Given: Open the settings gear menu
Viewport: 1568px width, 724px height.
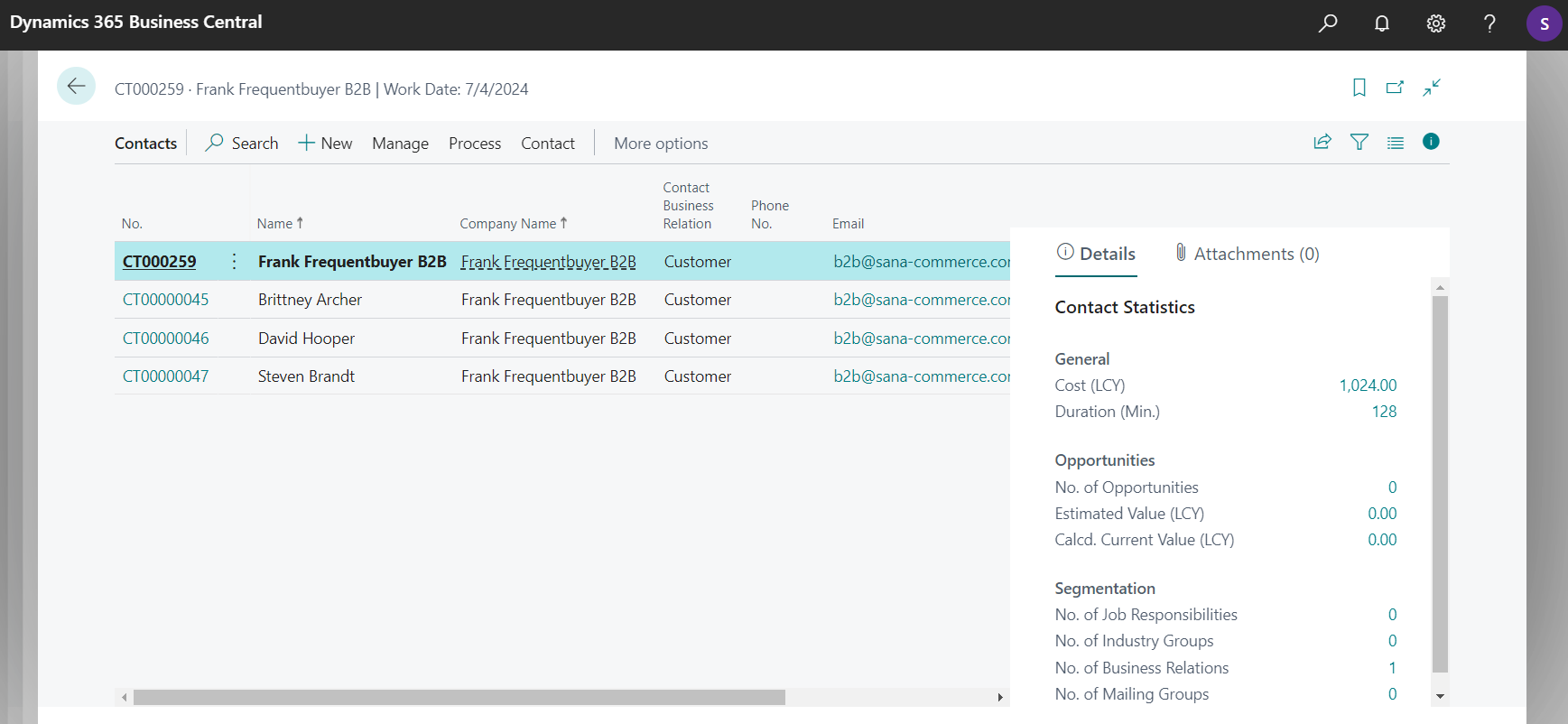Looking at the screenshot, I should [x=1436, y=23].
